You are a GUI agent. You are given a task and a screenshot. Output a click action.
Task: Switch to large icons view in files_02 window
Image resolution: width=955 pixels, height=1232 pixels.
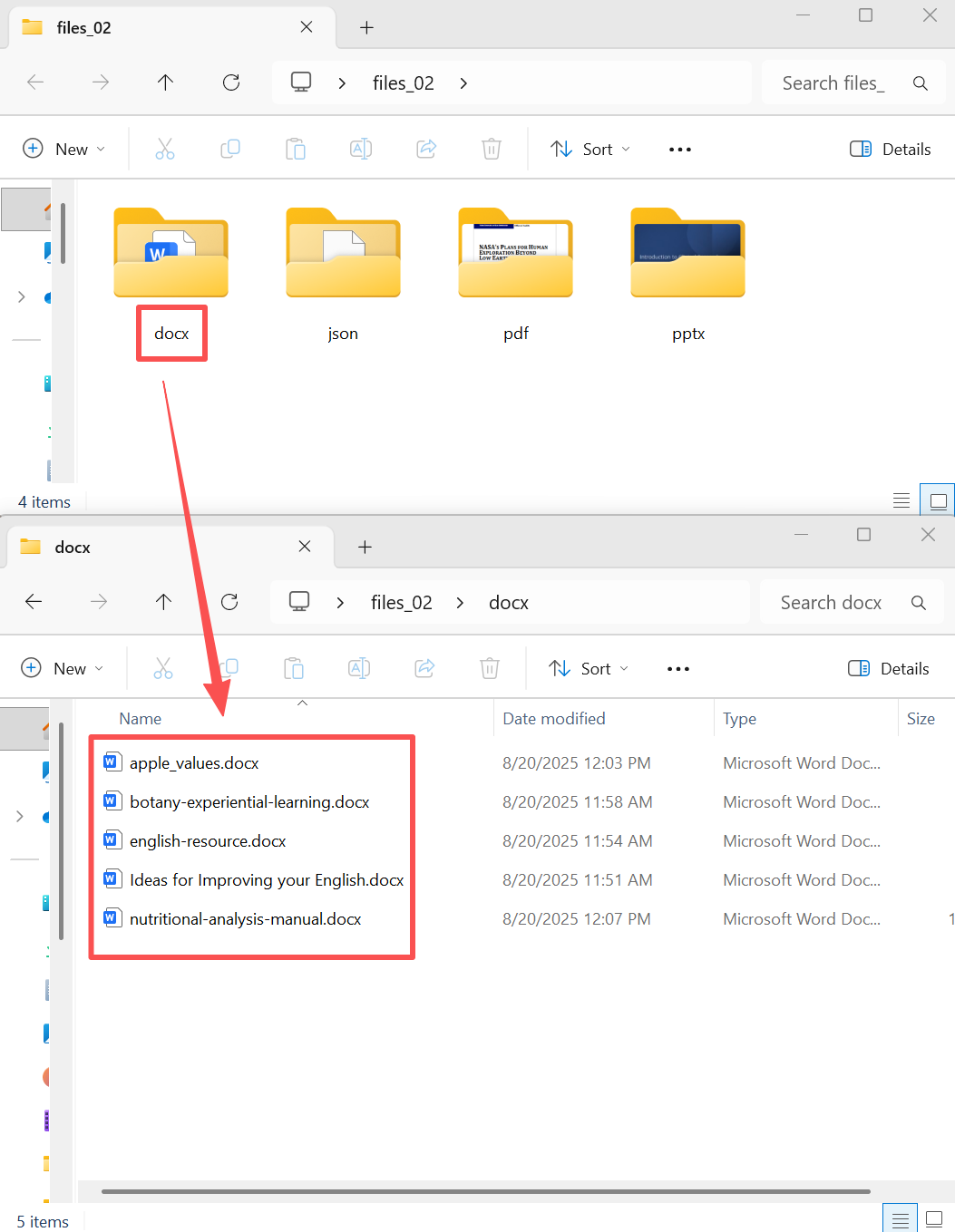tap(938, 500)
